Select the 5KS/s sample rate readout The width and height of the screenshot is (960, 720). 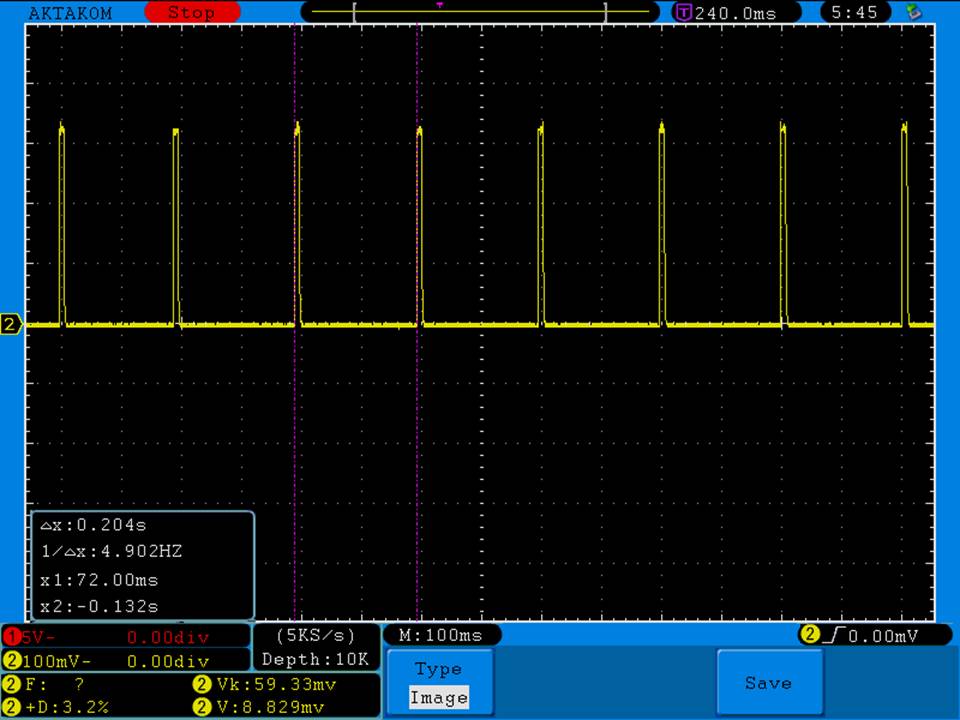click(x=315, y=635)
